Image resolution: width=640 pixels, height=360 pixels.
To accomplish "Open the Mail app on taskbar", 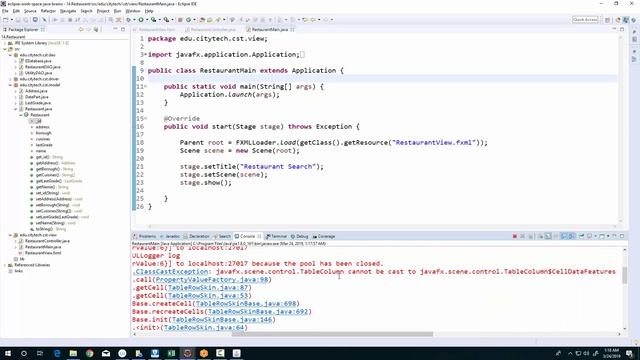I will [x=106, y=353].
